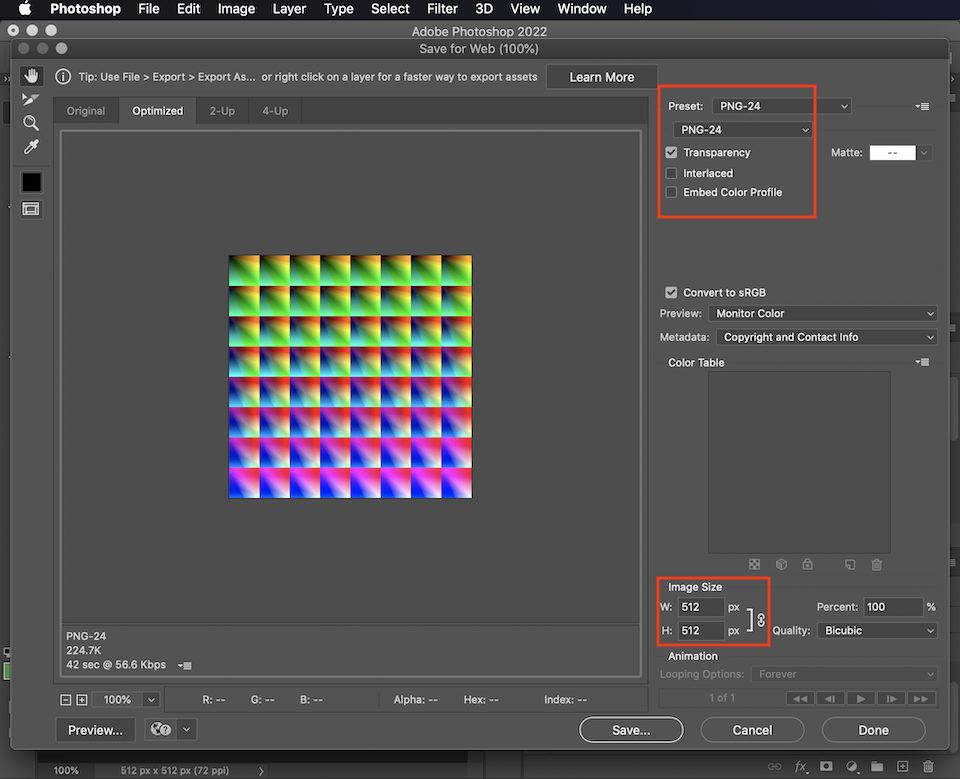The image size is (960, 779).
Task: Open the Quality Bicubic dropdown
Action: pyautogui.click(x=877, y=630)
